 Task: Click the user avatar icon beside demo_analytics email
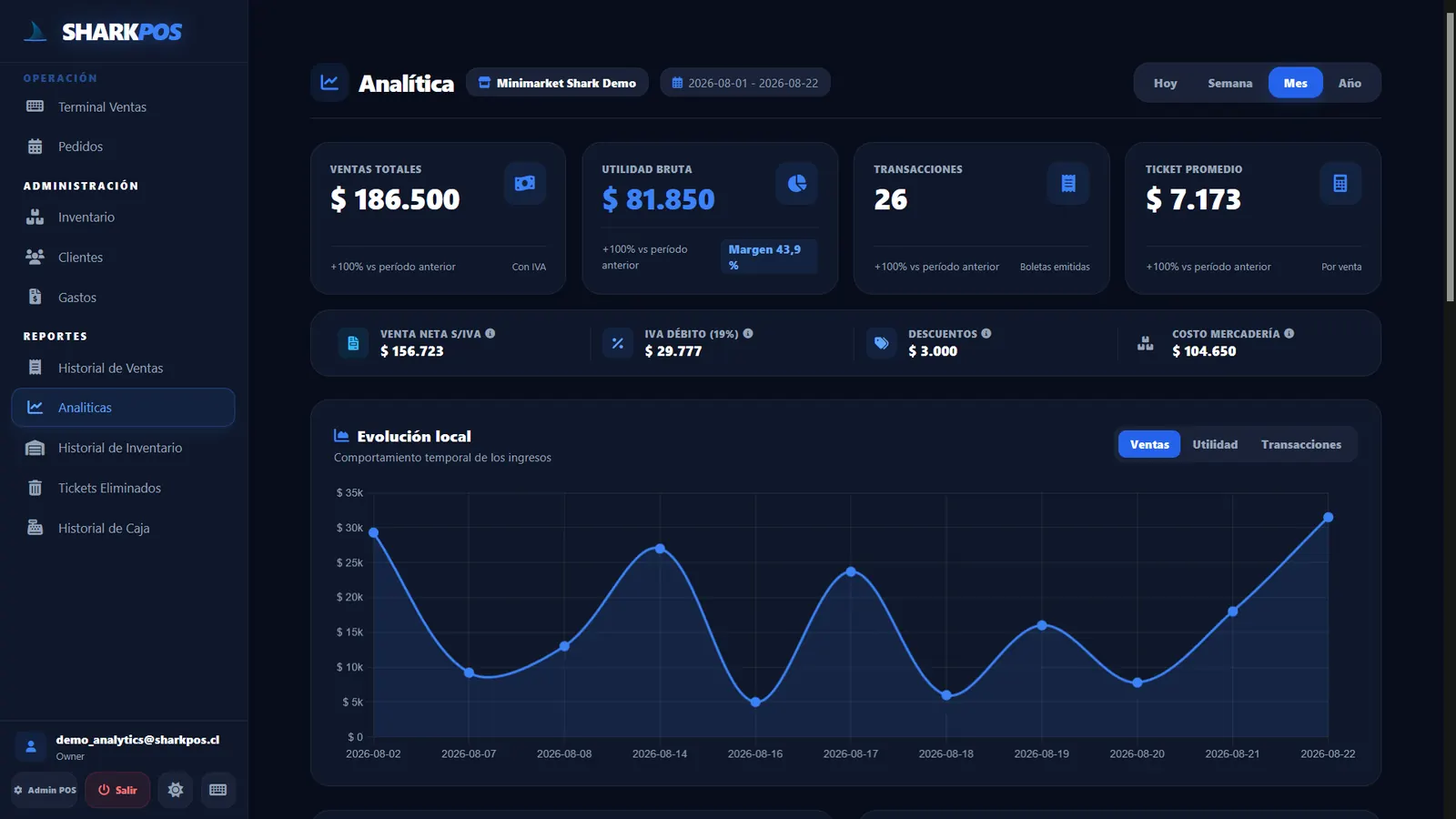(31, 747)
